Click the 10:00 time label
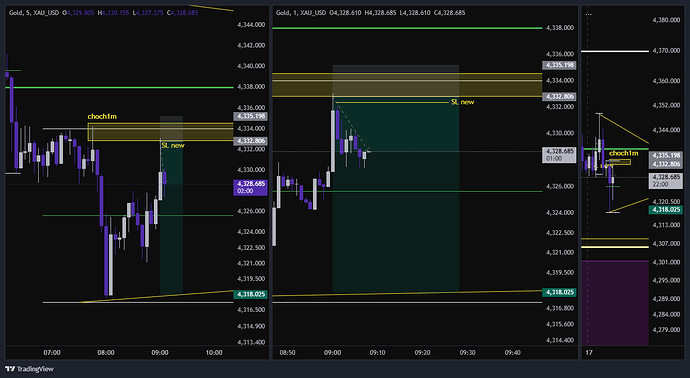The image size is (690, 378). (214, 352)
